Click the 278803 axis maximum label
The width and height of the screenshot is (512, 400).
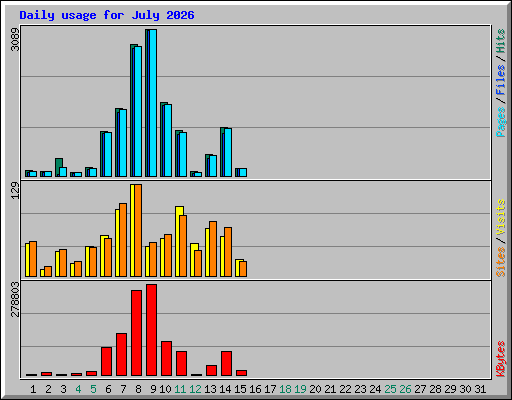[15, 299]
